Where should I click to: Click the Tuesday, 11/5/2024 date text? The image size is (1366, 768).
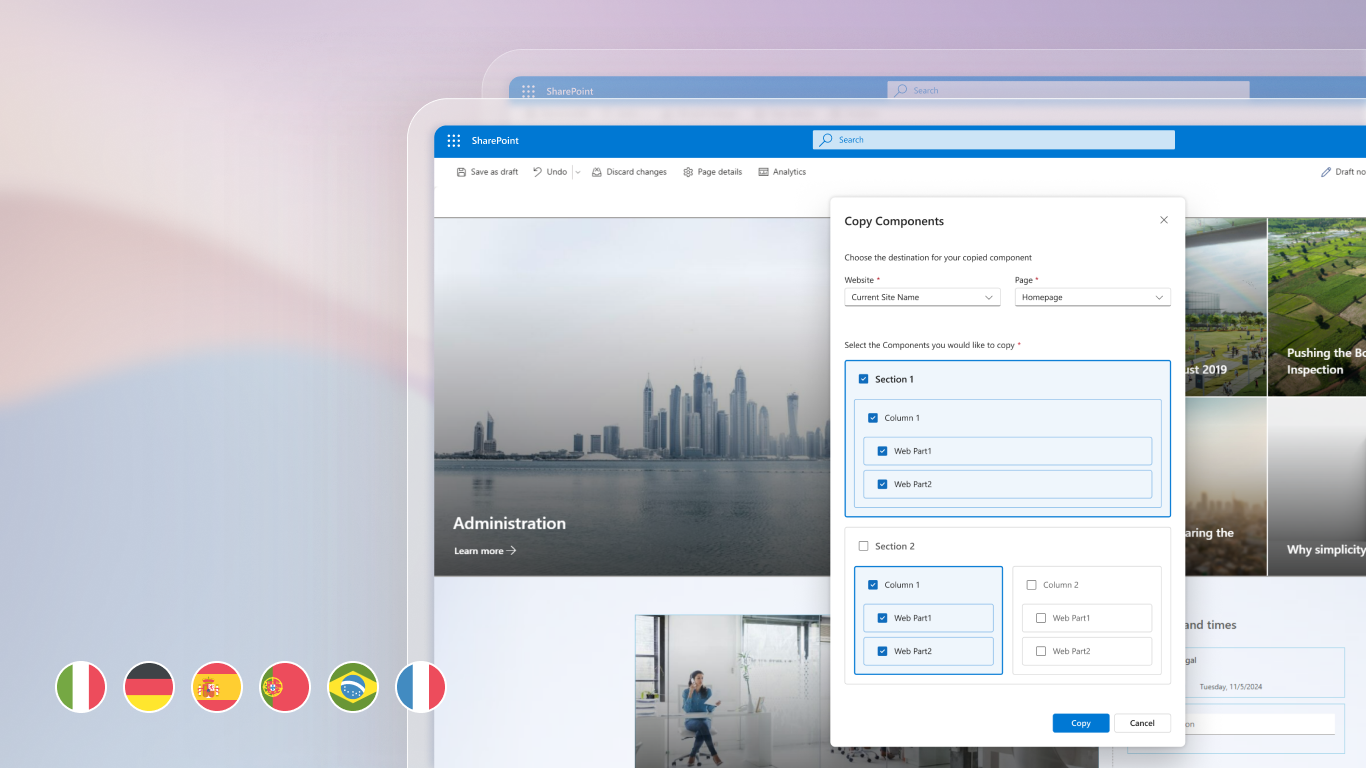click(x=1233, y=687)
